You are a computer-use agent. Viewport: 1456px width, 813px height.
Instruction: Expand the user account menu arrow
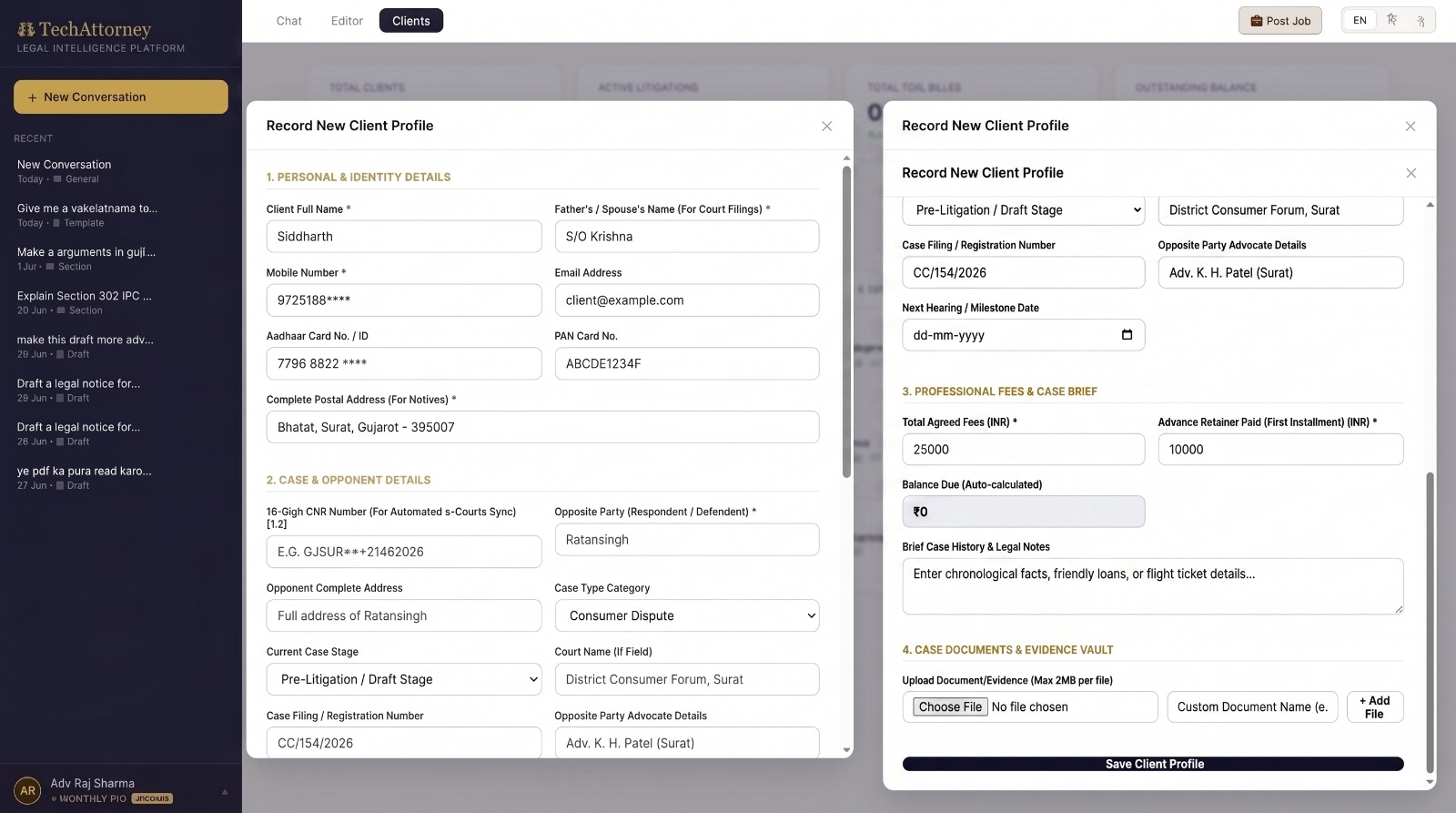pyautogui.click(x=225, y=791)
